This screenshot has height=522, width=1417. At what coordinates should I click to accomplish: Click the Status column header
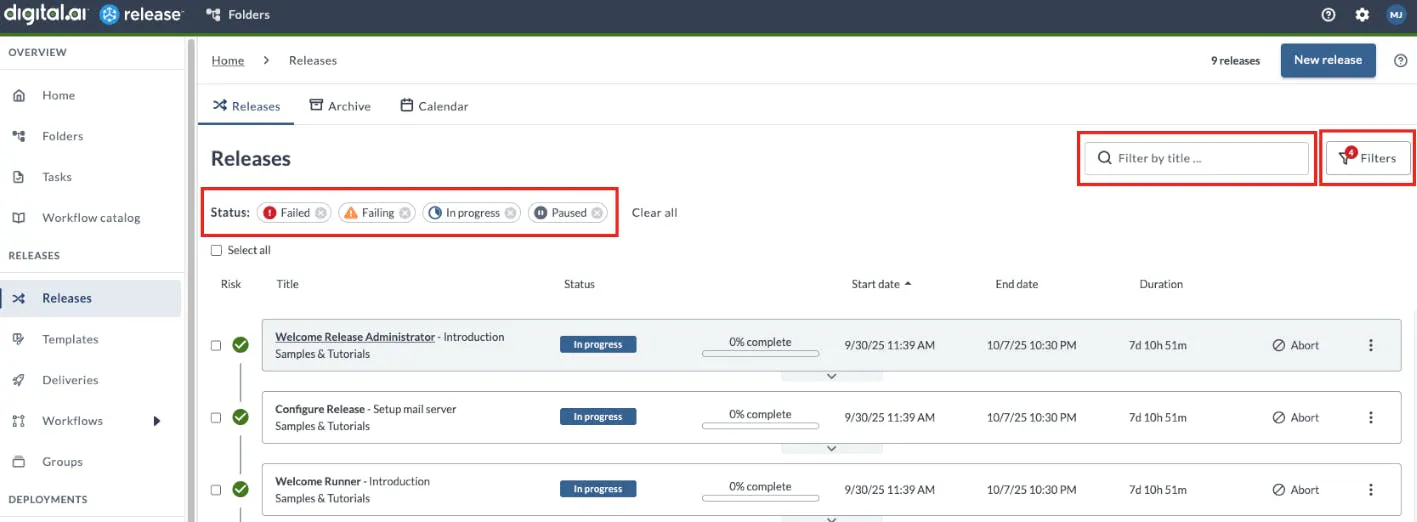(x=579, y=284)
